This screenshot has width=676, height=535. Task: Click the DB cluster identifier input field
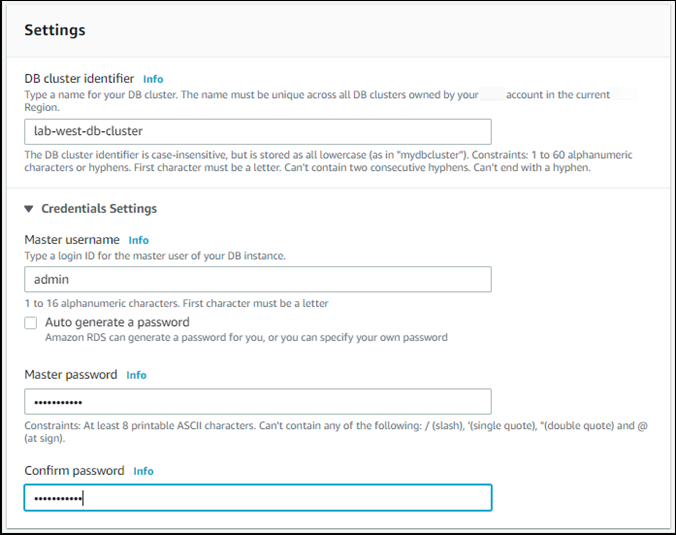(257, 132)
